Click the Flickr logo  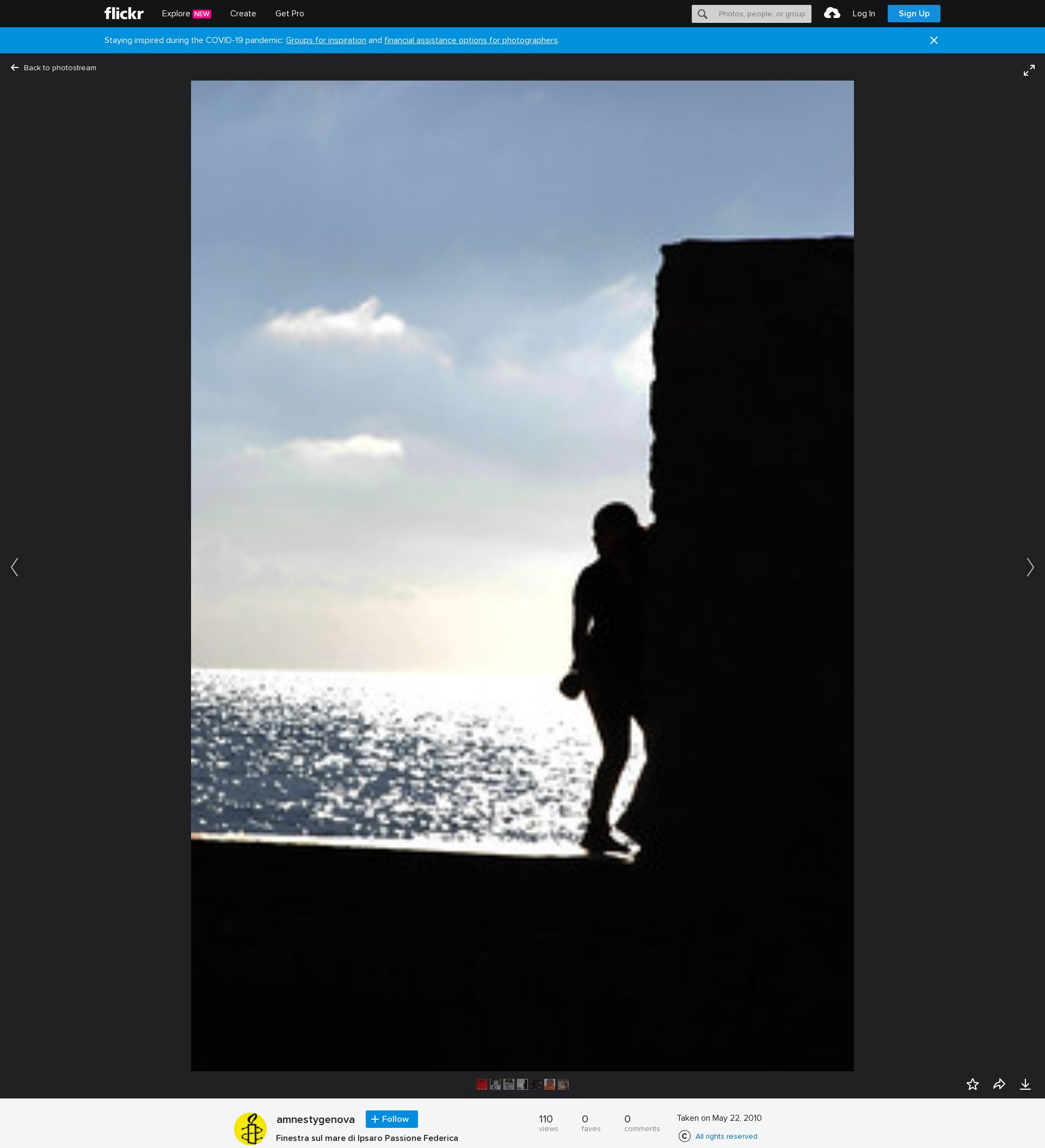pyautogui.click(x=124, y=14)
